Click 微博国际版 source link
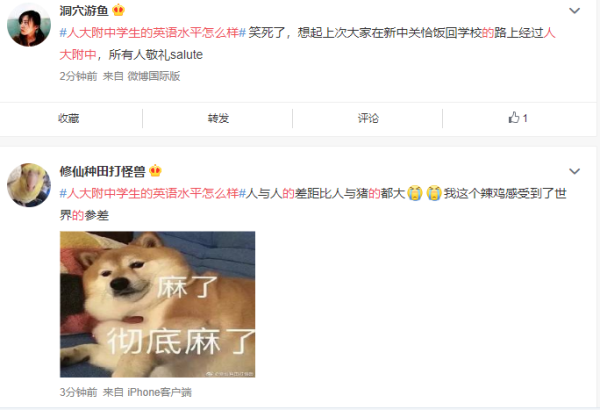This screenshot has height=410, width=600. [154, 76]
